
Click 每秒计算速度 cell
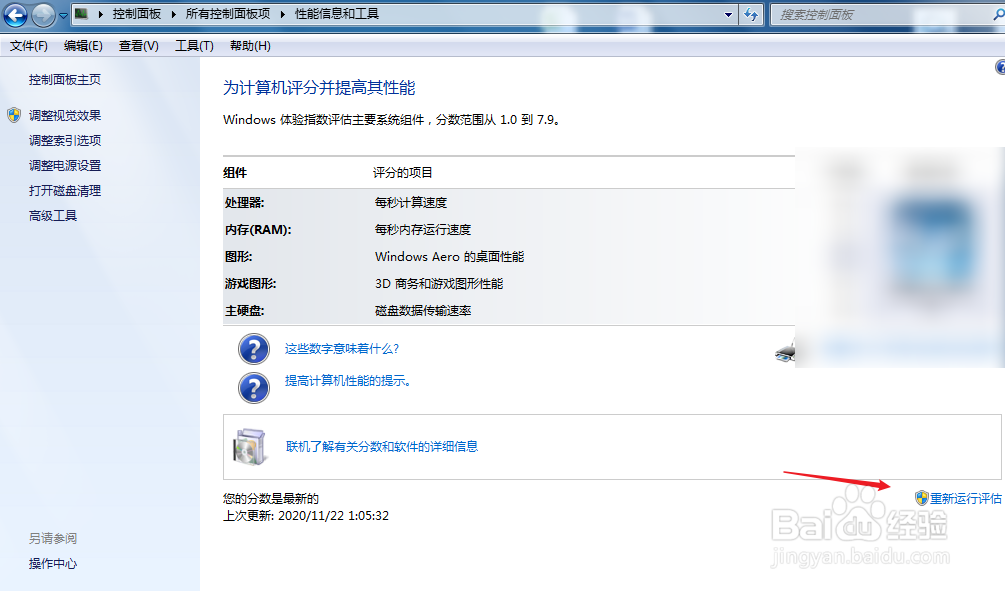tap(411, 203)
